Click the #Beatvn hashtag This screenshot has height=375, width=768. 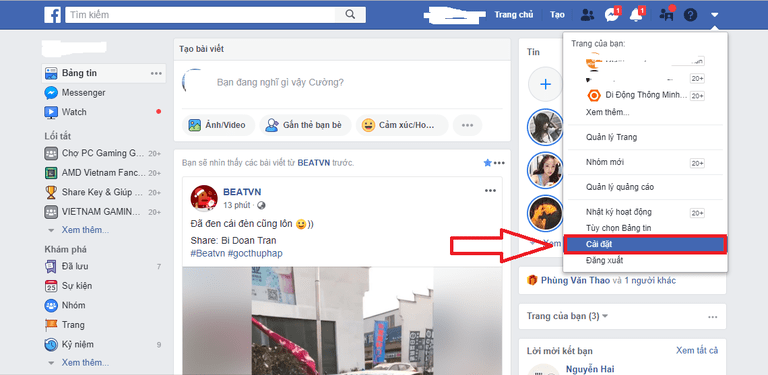208,254
